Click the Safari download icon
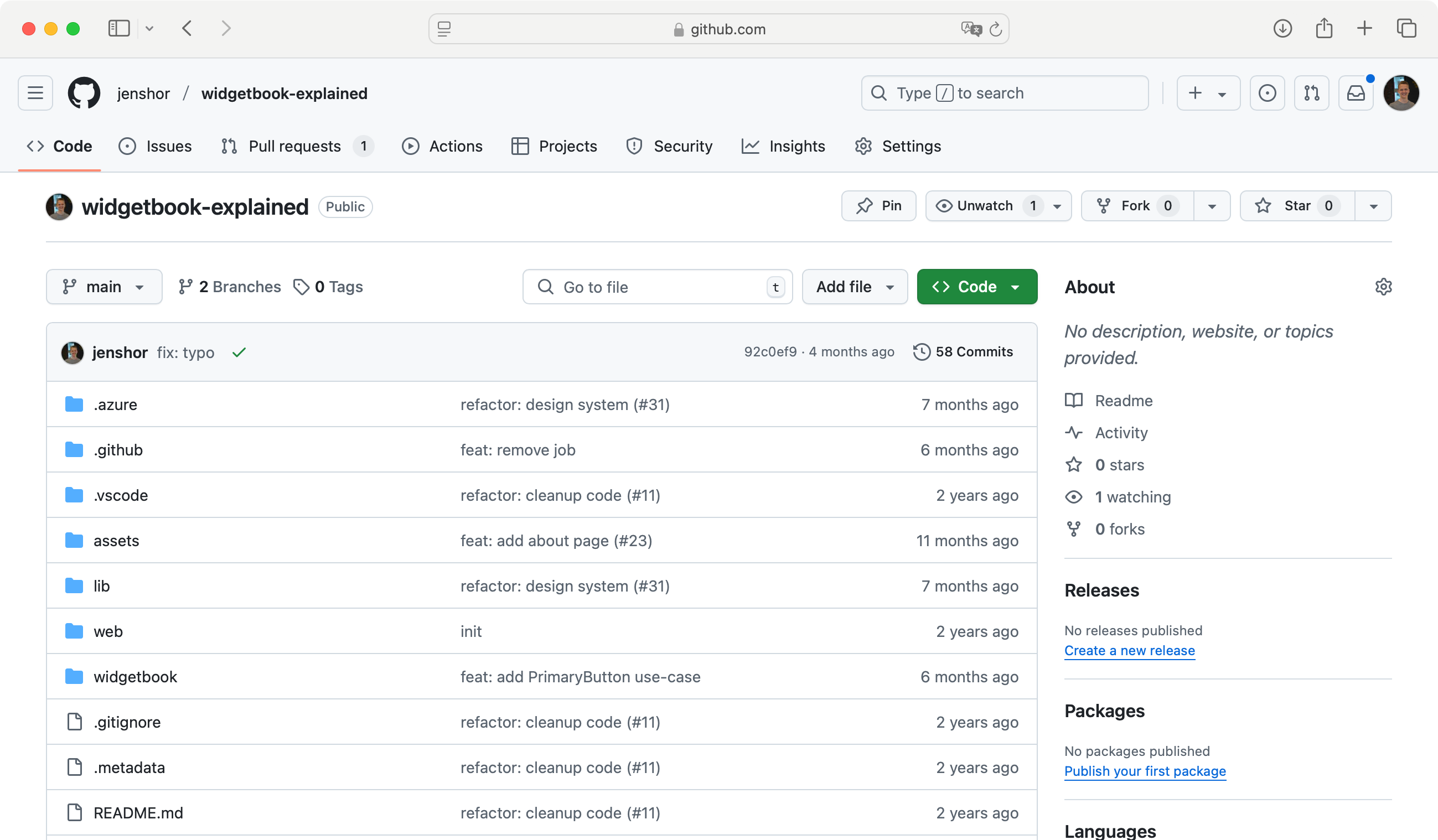Screen dimensions: 1438x840 (1282, 29)
